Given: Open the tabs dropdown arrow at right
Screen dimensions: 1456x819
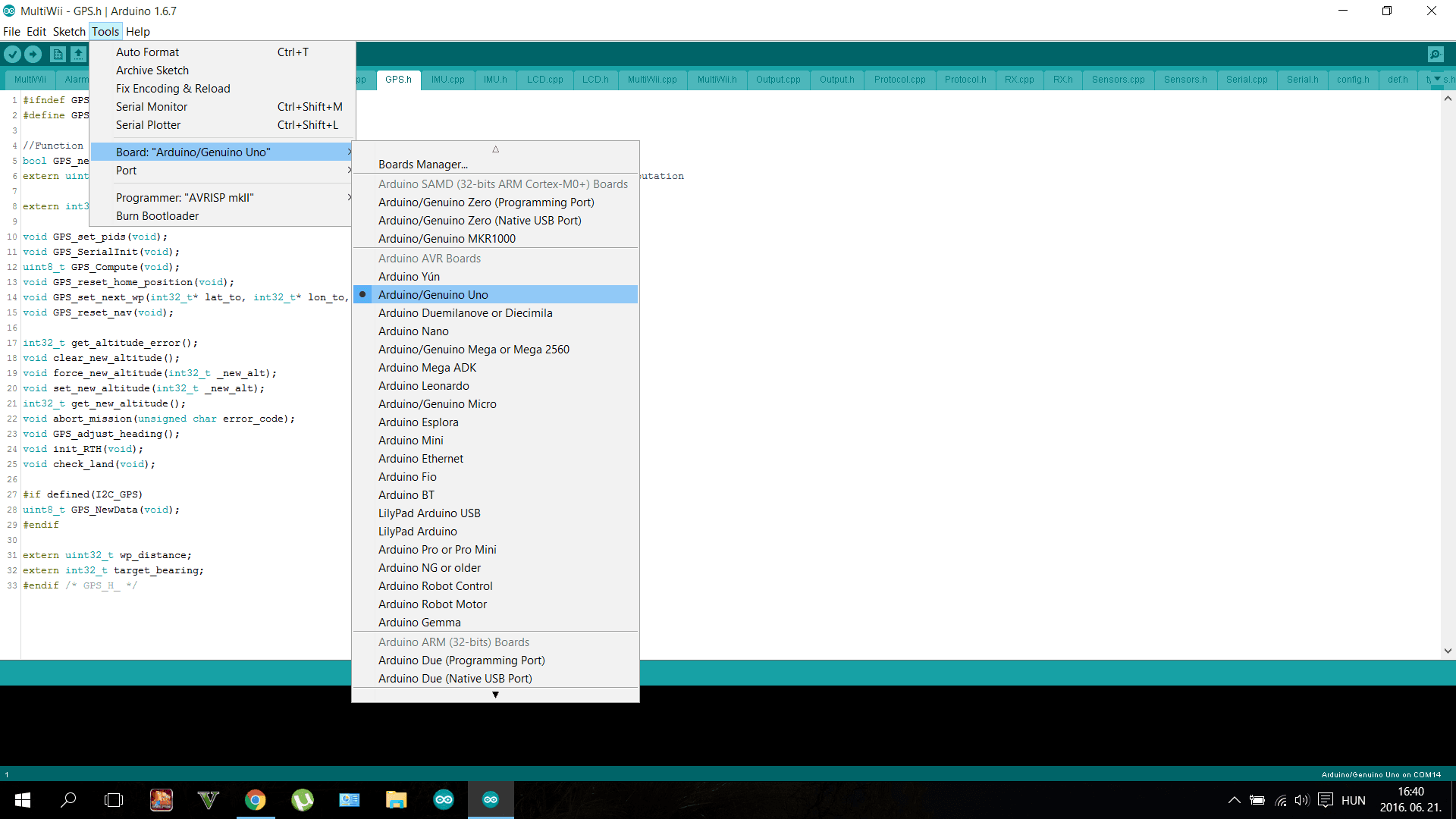Looking at the screenshot, I should click(x=1437, y=79).
